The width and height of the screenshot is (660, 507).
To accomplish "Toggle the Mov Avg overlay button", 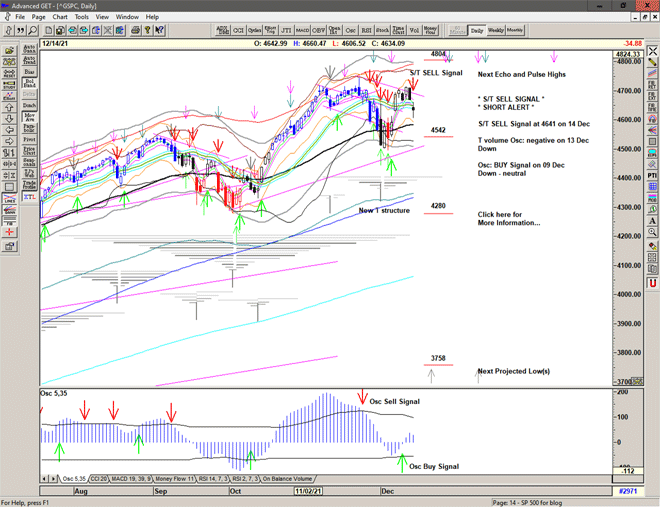I will click(x=28, y=118).
